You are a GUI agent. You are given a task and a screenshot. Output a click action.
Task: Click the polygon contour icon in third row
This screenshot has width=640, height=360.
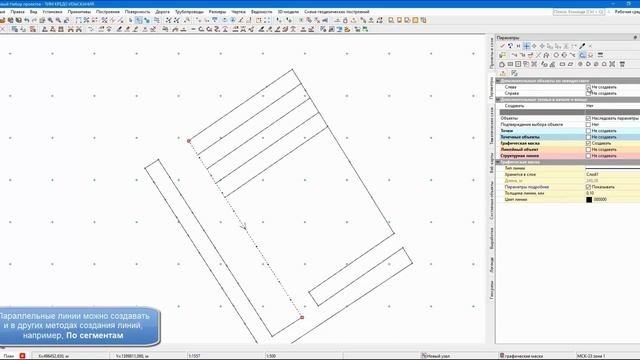502,64
